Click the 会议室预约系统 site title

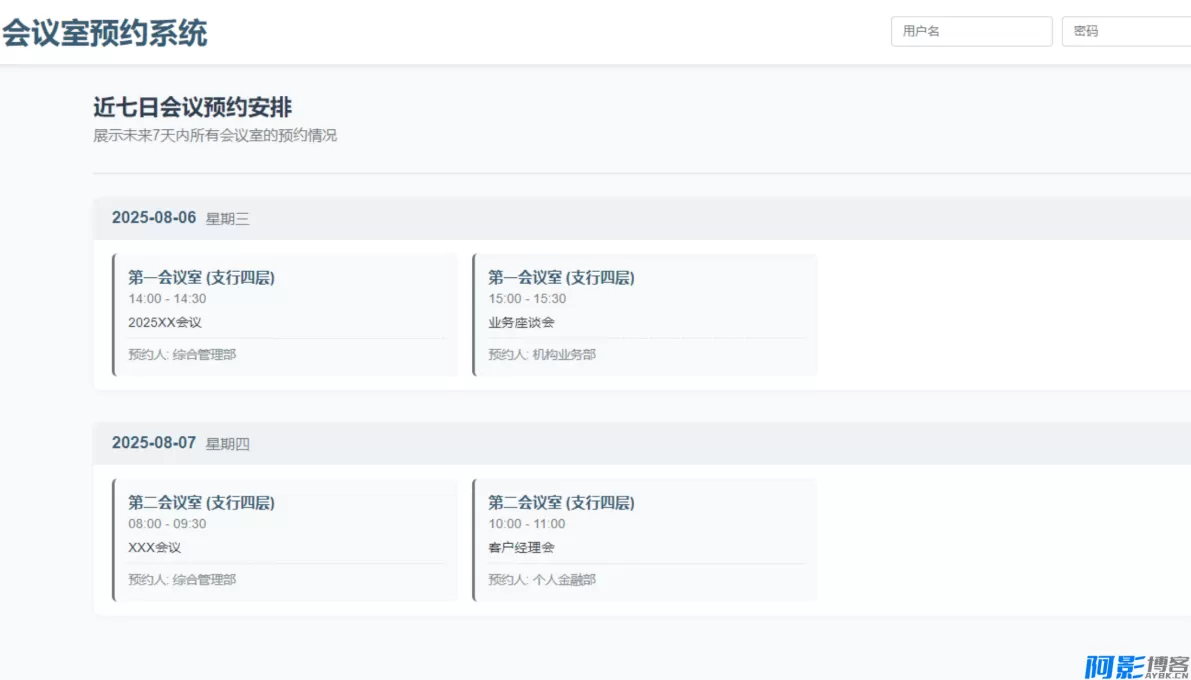tap(106, 34)
